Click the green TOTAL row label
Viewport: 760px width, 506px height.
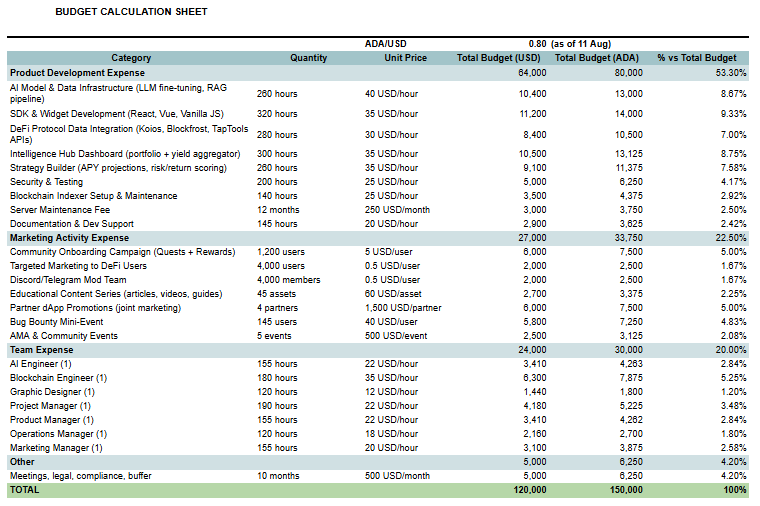coord(24,491)
